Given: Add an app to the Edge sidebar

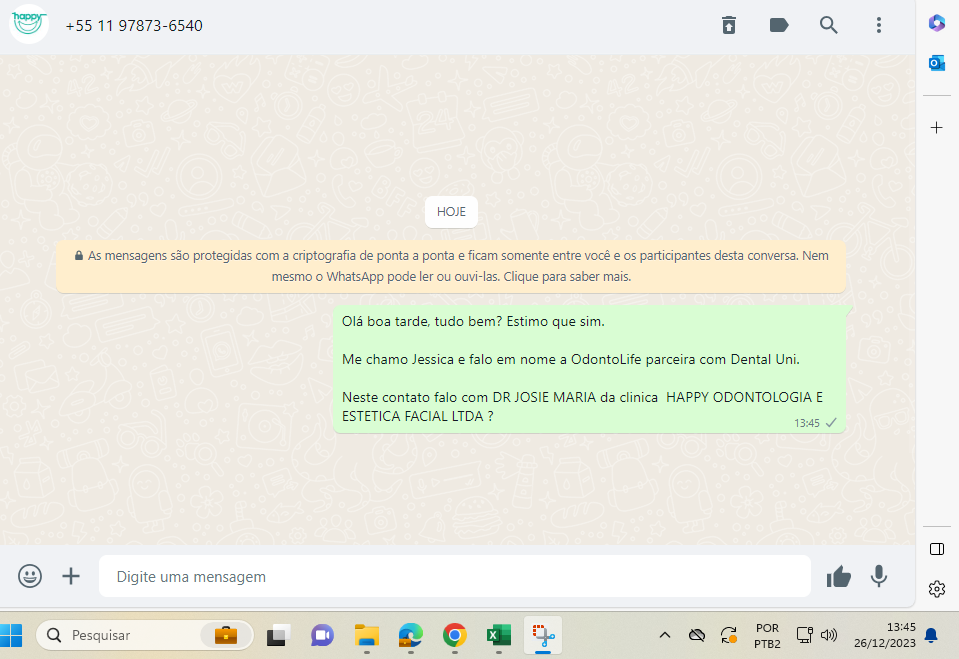Looking at the screenshot, I should coord(936,127).
